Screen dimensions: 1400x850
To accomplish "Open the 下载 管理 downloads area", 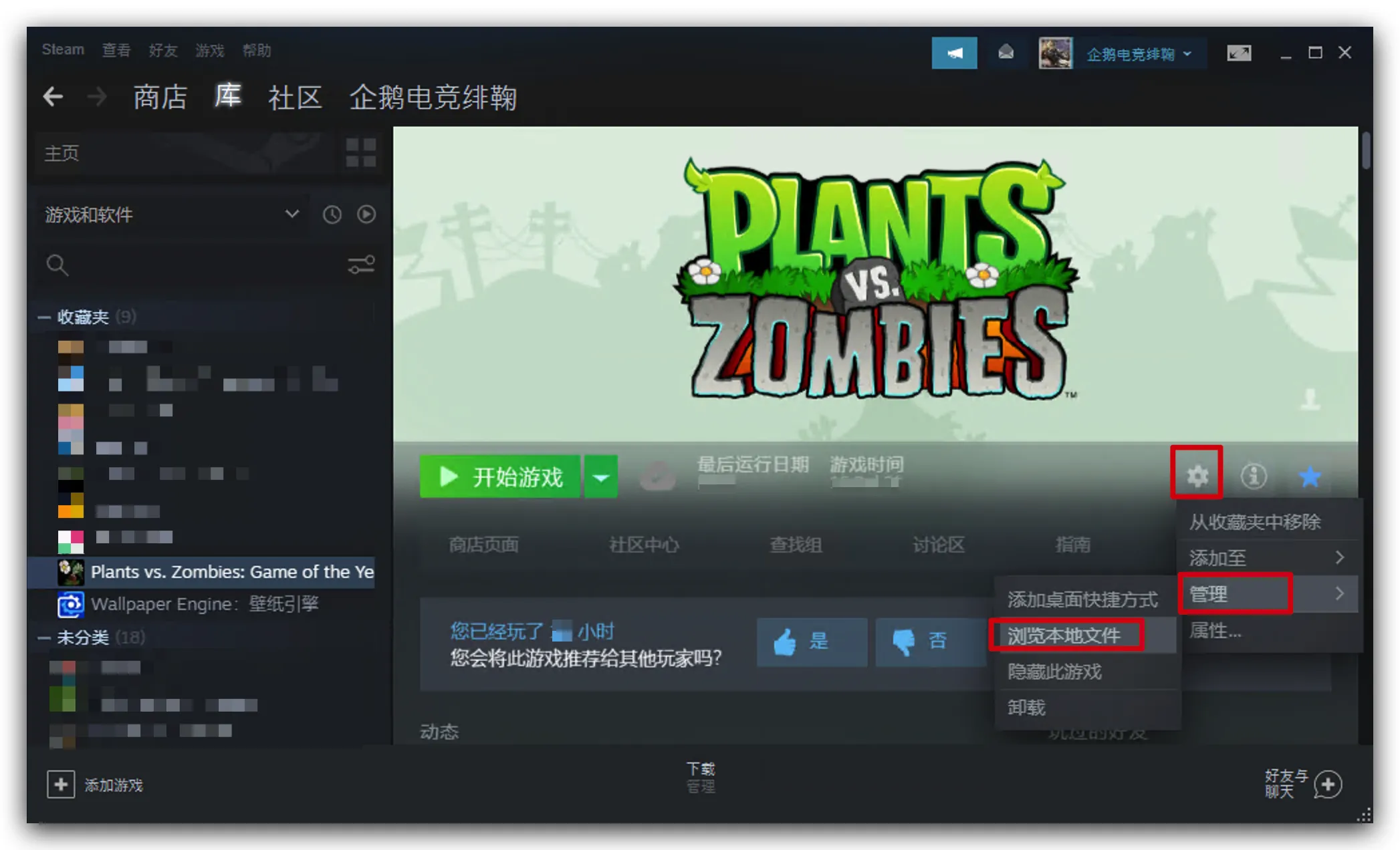I will point(701,778).
